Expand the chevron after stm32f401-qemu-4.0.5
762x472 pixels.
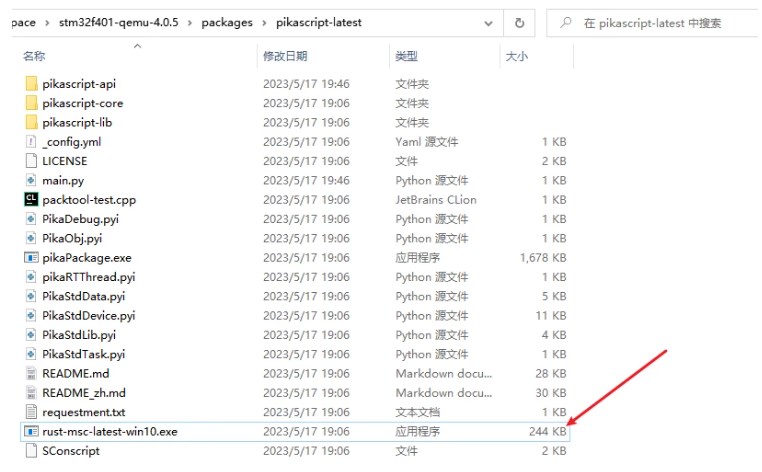coord(190,23)
